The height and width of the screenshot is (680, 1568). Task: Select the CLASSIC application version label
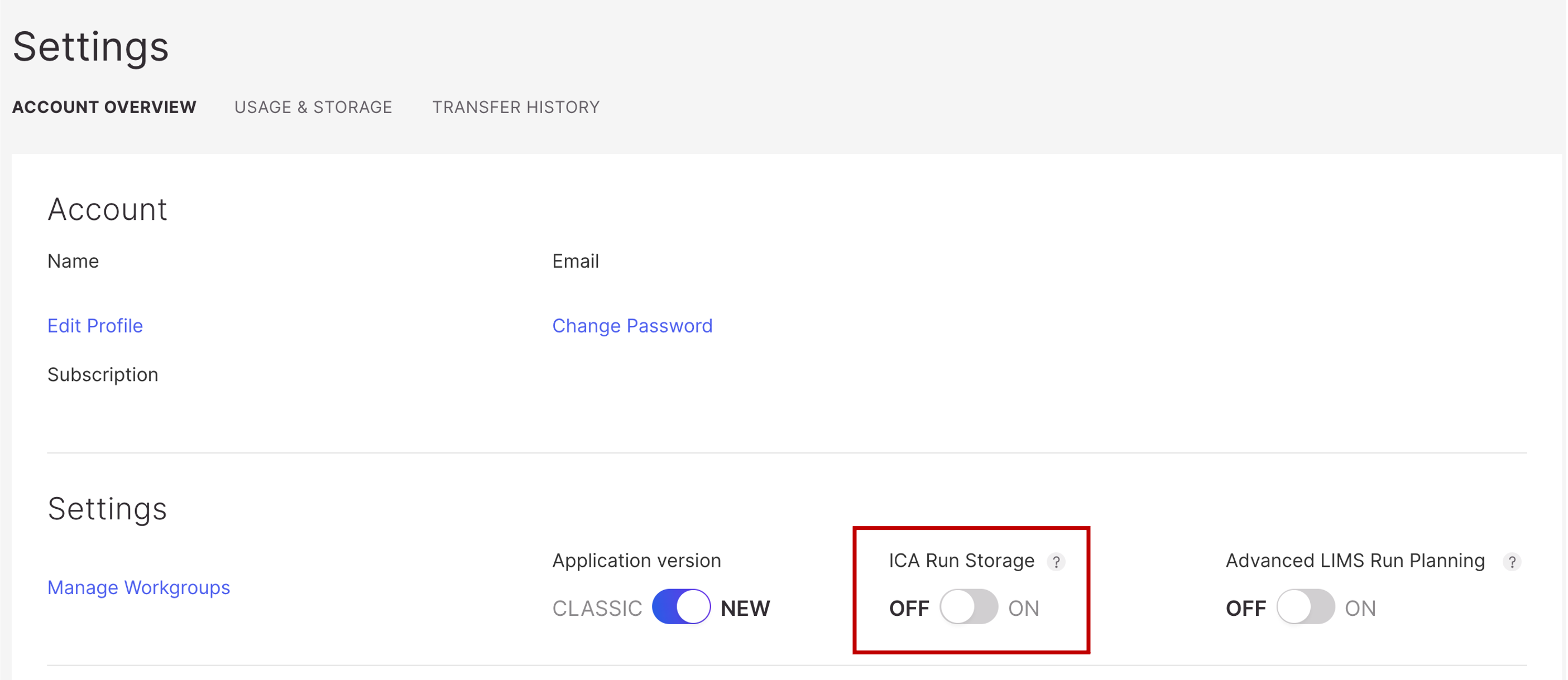pos(597,608)
